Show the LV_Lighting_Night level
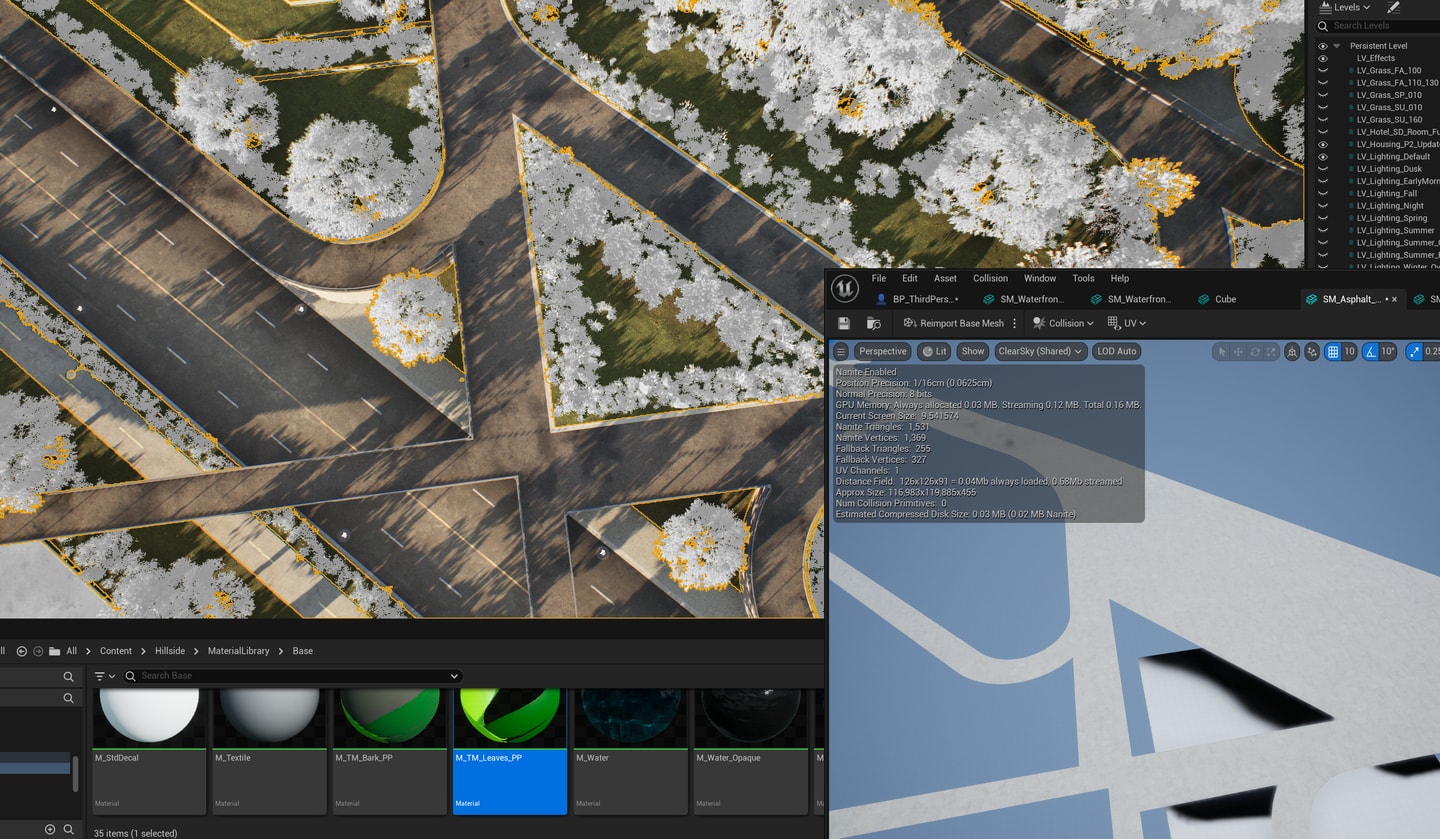This screenshot has width=1440, height=839. pyautogui.click(x=1323, y=206)
